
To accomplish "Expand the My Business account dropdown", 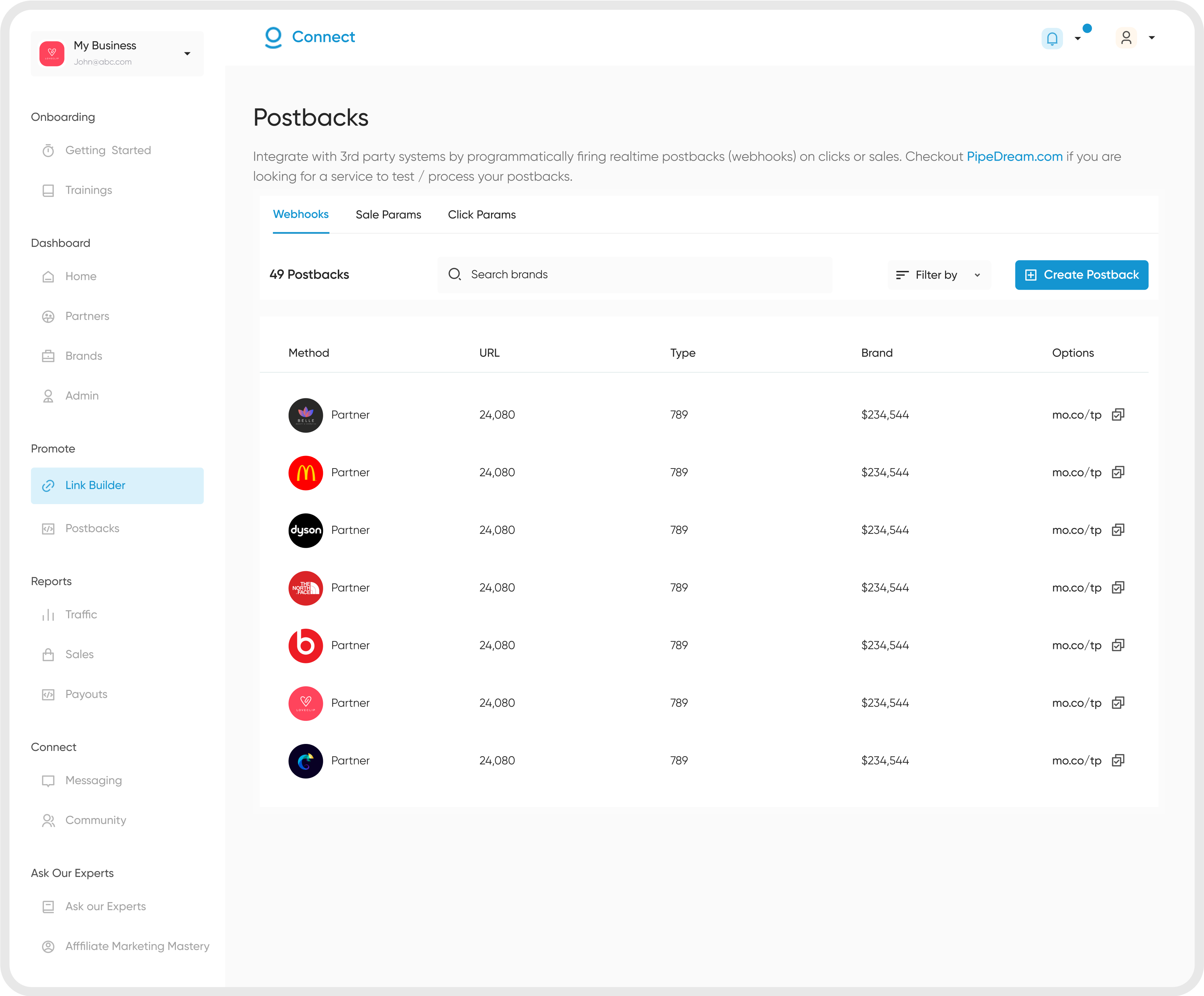I will coord(187,54).
